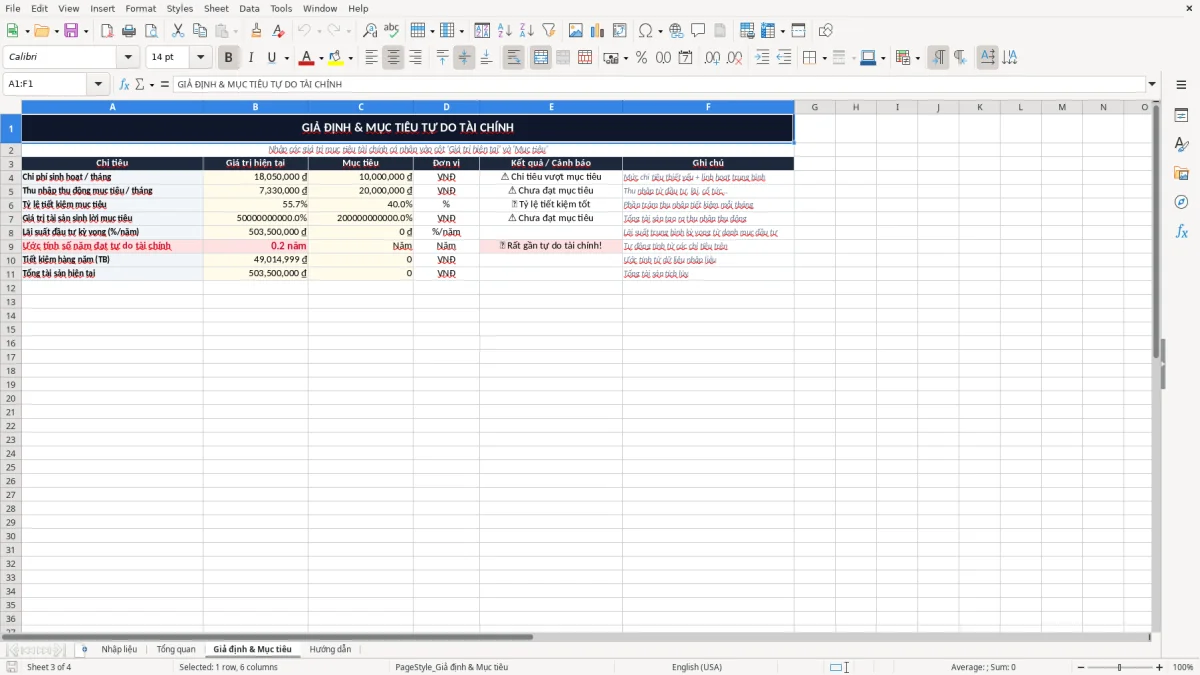This screenshot has width=1200, height=675.
Task: Toggle Left-To-Right text direction
Action: pyautogui.click(x=938, y=58)
